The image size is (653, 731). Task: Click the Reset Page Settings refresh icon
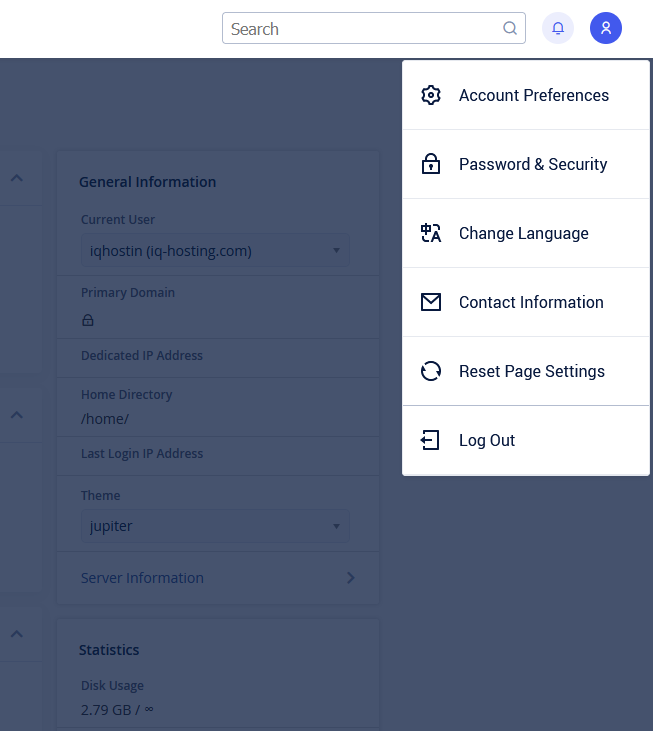click(431, 371)
